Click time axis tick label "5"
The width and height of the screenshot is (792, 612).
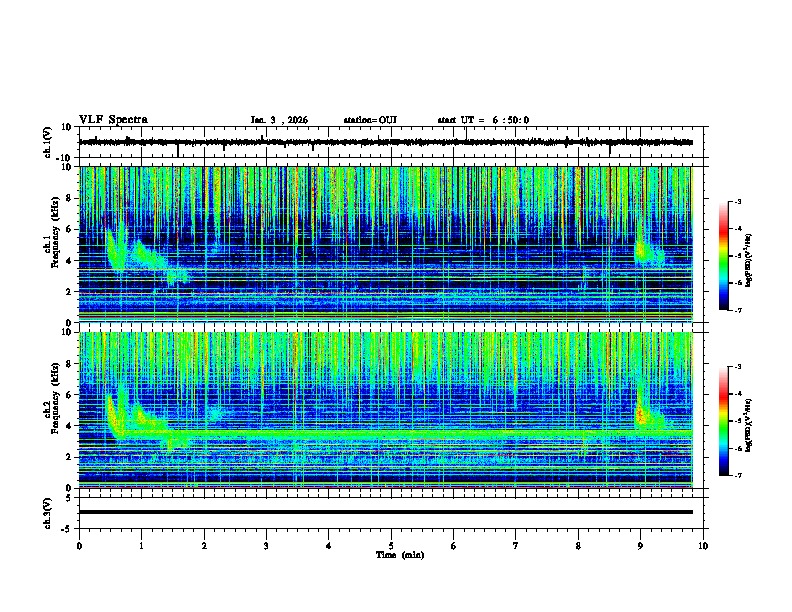tap(391, 545)
